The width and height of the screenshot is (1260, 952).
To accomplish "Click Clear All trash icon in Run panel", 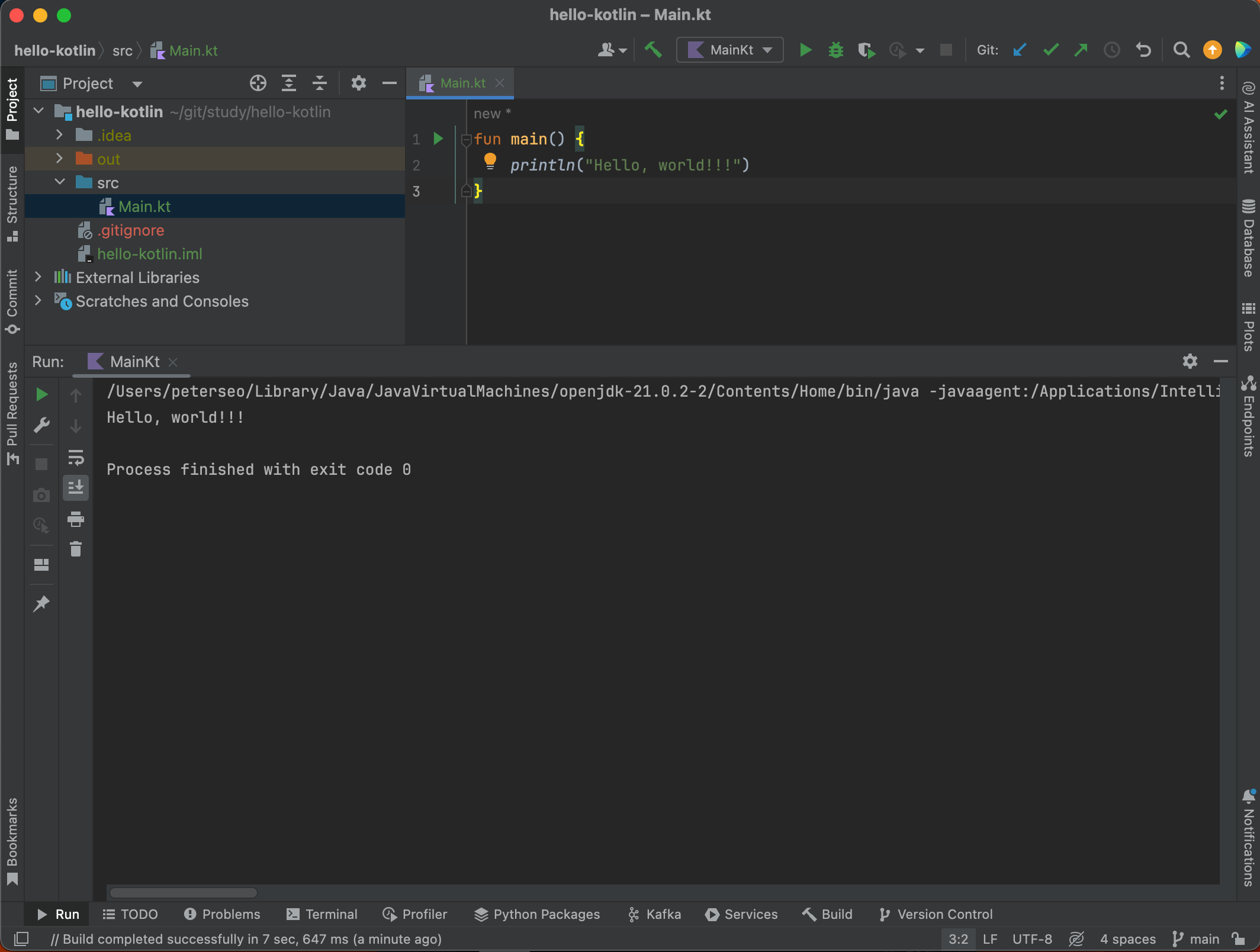I will pos(76,549).
